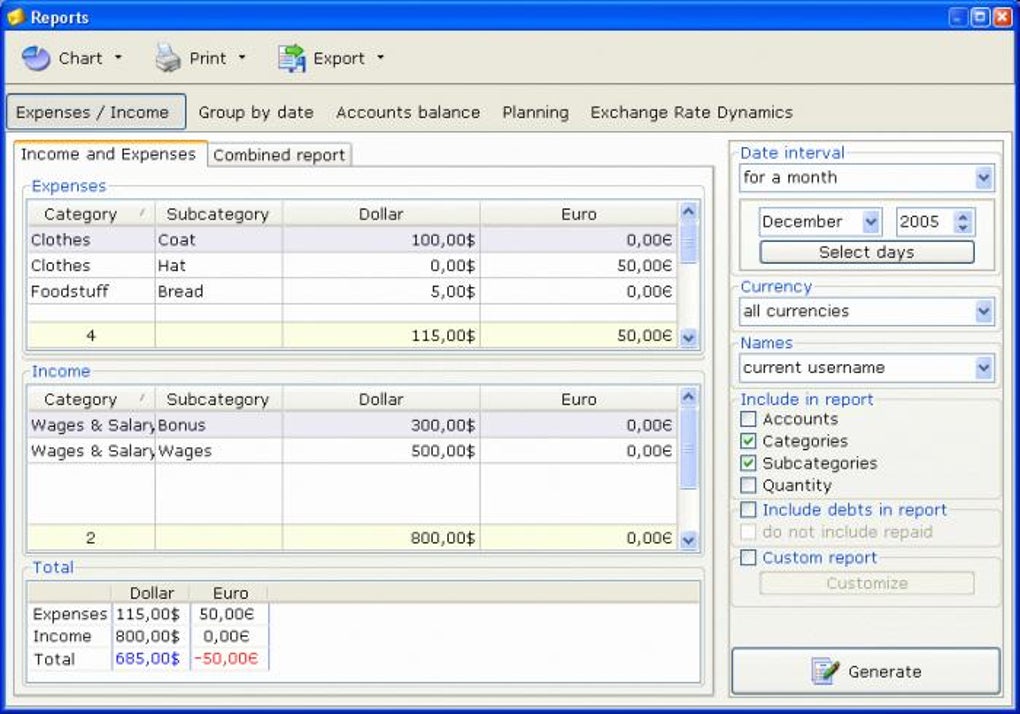
Task: Decrease year 2005 with stepper down arrow
Action: [x=963, y=228]
